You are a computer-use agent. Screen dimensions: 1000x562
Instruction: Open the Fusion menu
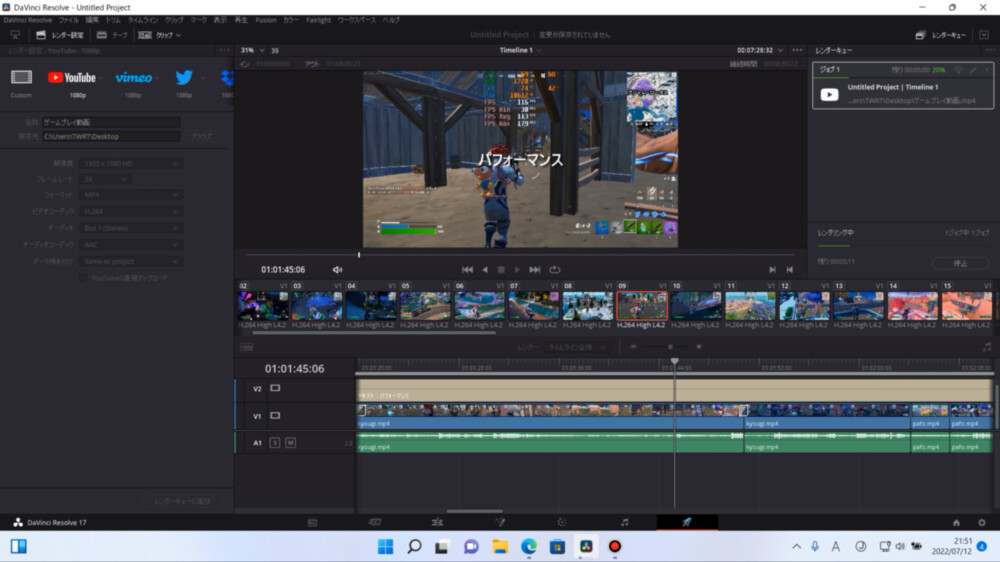(x=265, y=20)
